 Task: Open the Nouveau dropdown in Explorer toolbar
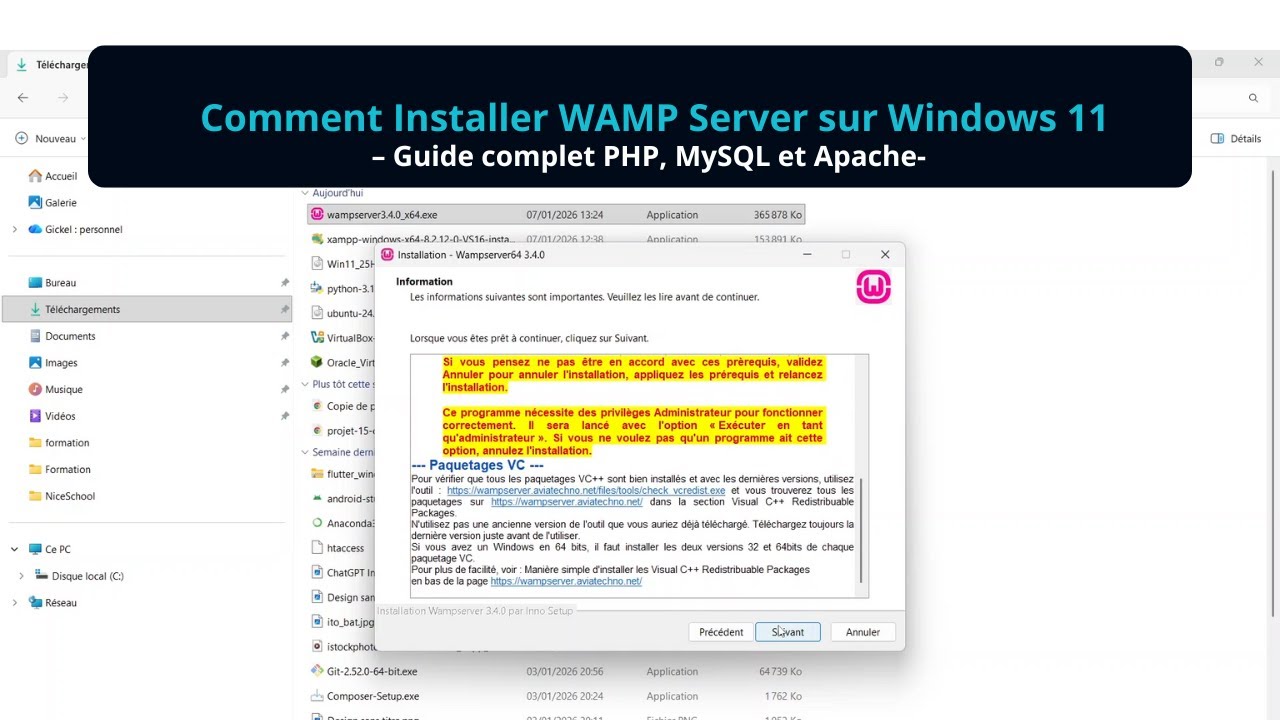click(51, 138)
